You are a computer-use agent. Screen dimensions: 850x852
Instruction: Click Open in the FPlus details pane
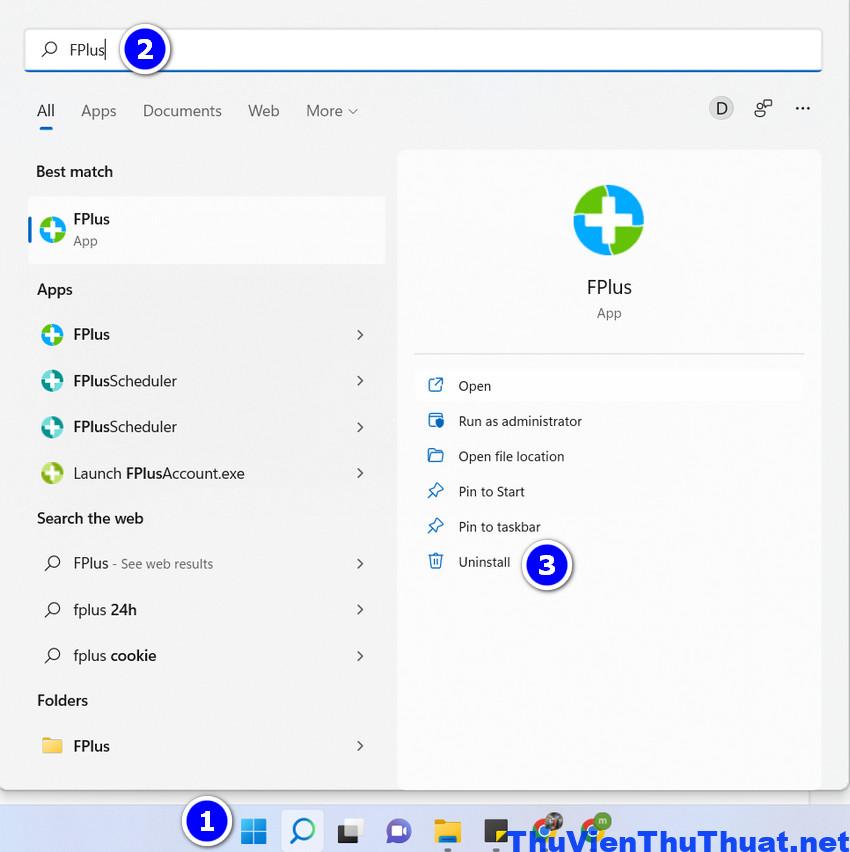pos(609,386)
